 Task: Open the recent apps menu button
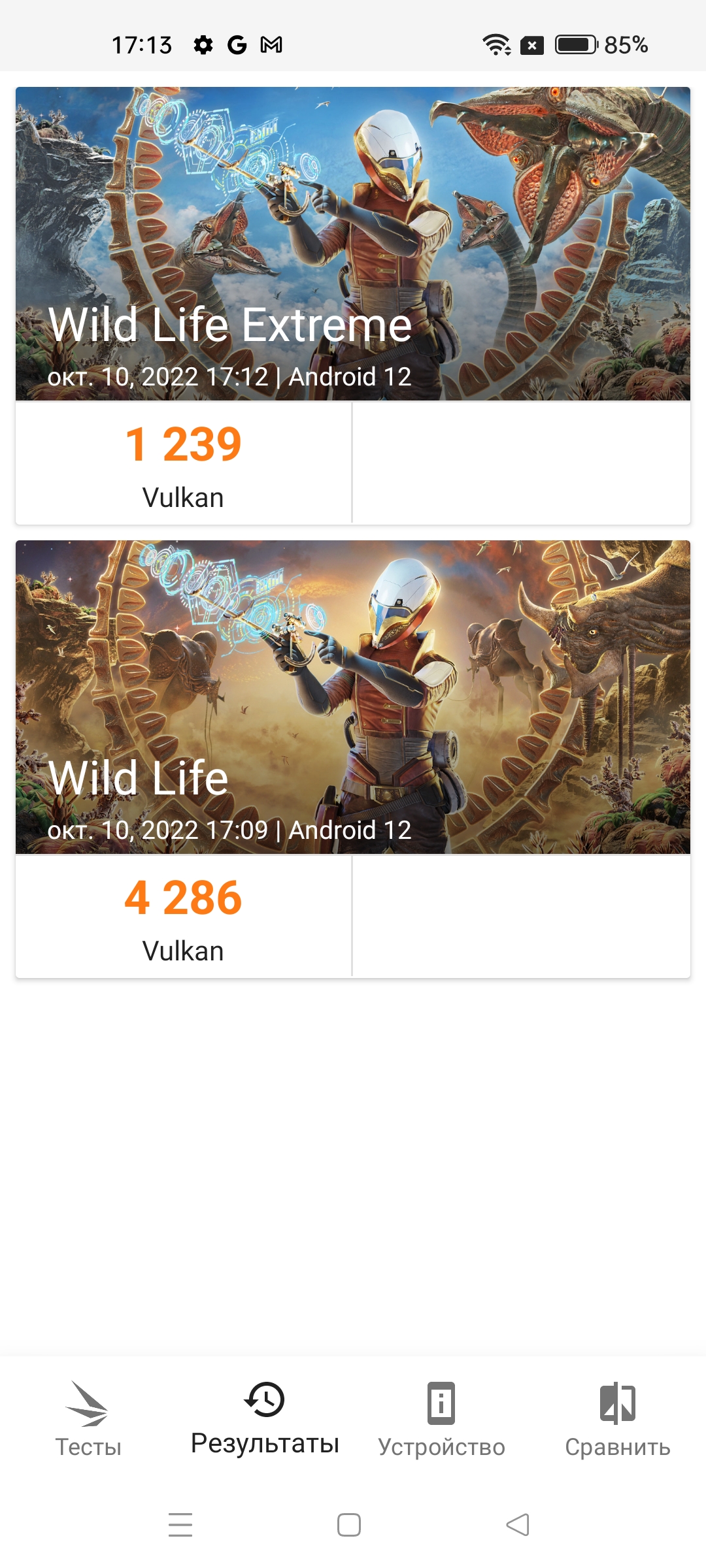pyautogui.click(x=180, y=1525)
